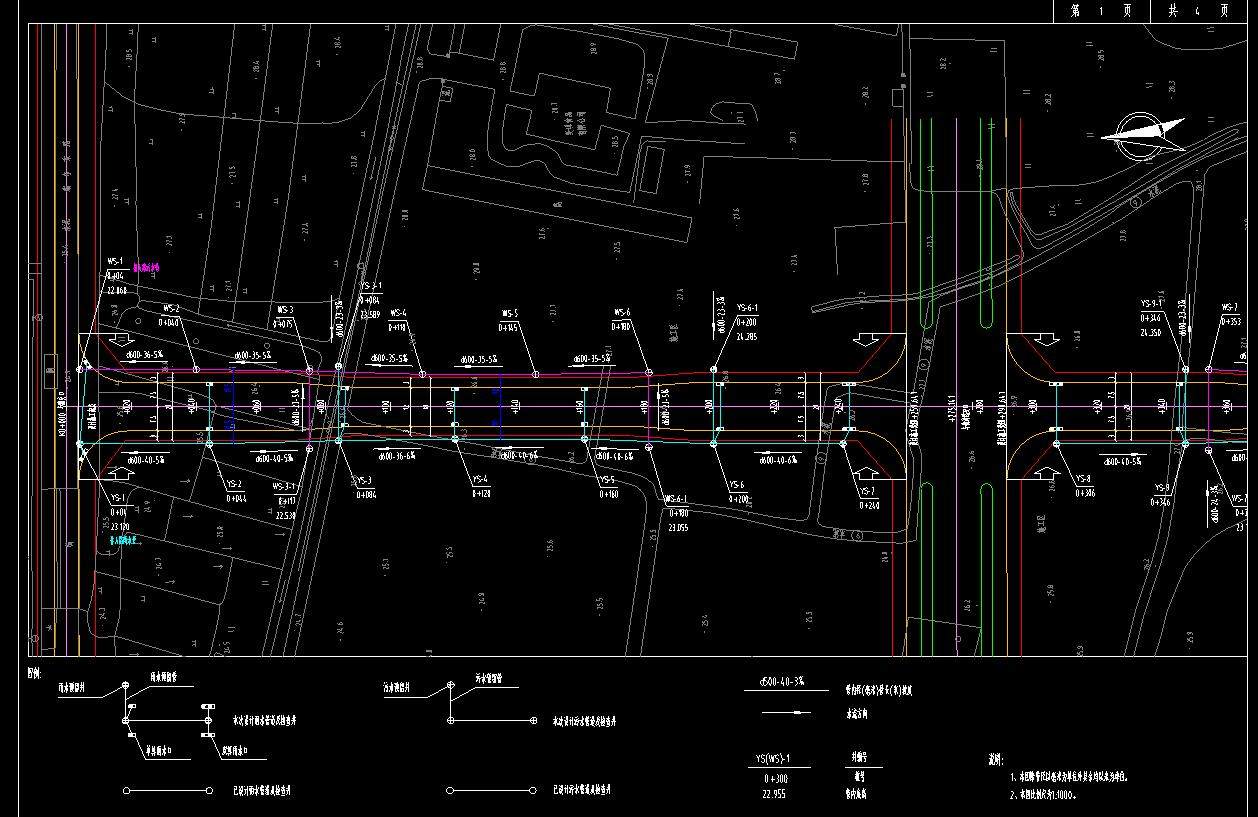Click the YS-6-1 label text
This screenshot has height=817, width=1258.
[x=747, y=308]
